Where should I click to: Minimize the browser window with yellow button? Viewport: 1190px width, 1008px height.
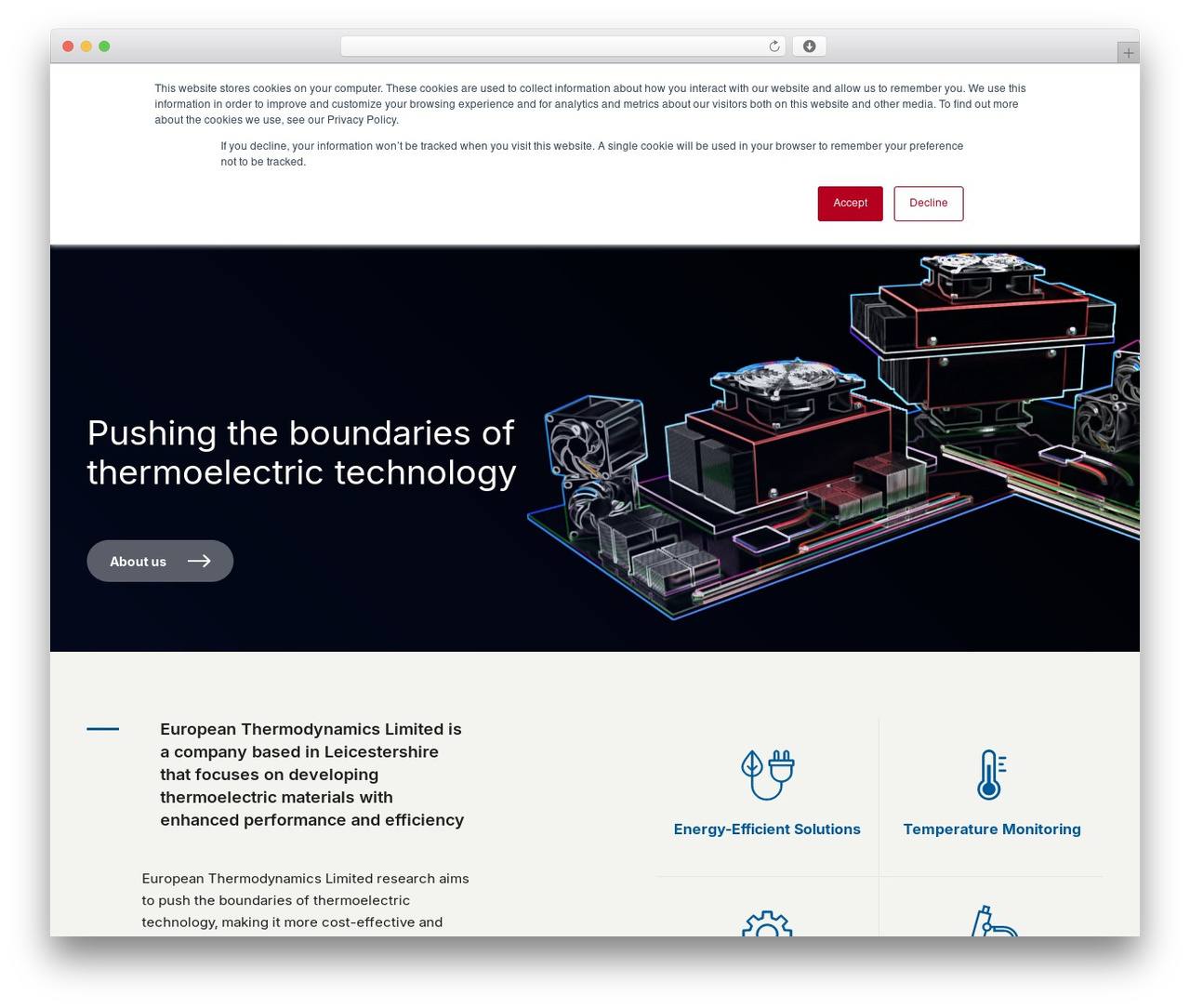click(86, 46)
